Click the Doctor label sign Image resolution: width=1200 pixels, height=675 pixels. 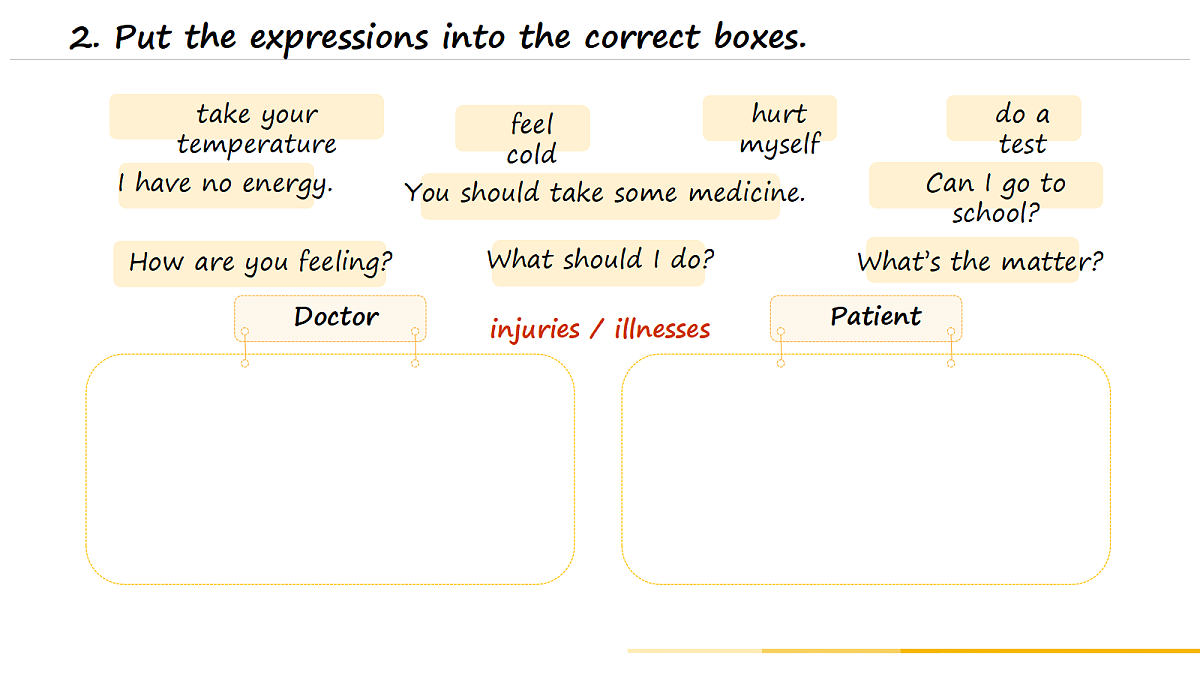[330, 318]
